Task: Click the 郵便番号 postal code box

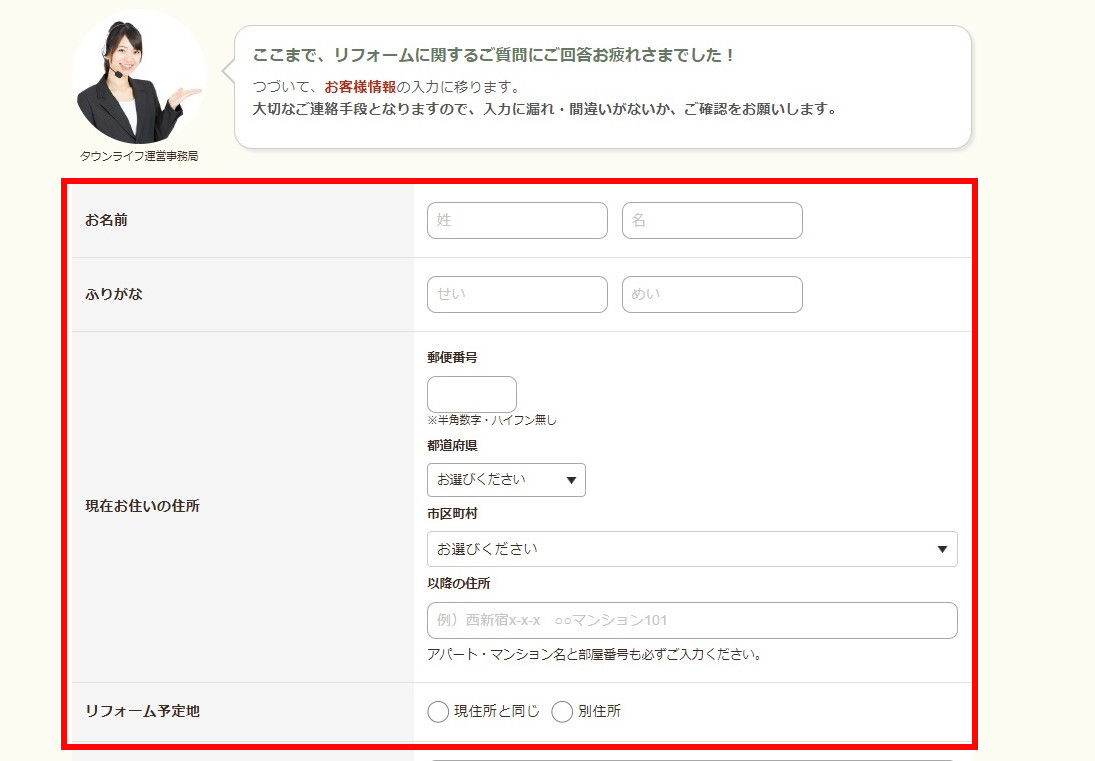Action: 472,394
